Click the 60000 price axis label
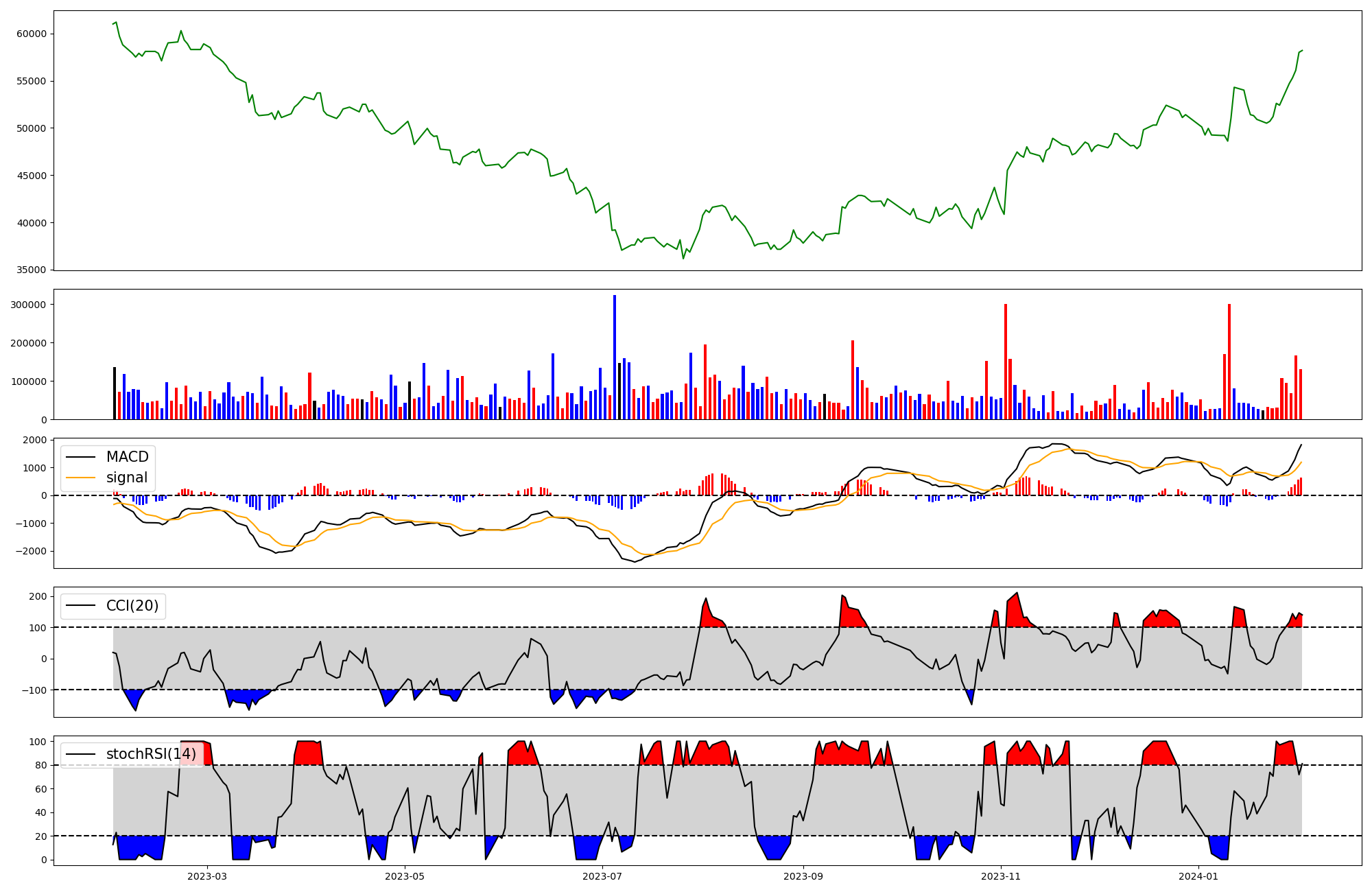Viewport: 1372px width, 892px height. point(31,34)
